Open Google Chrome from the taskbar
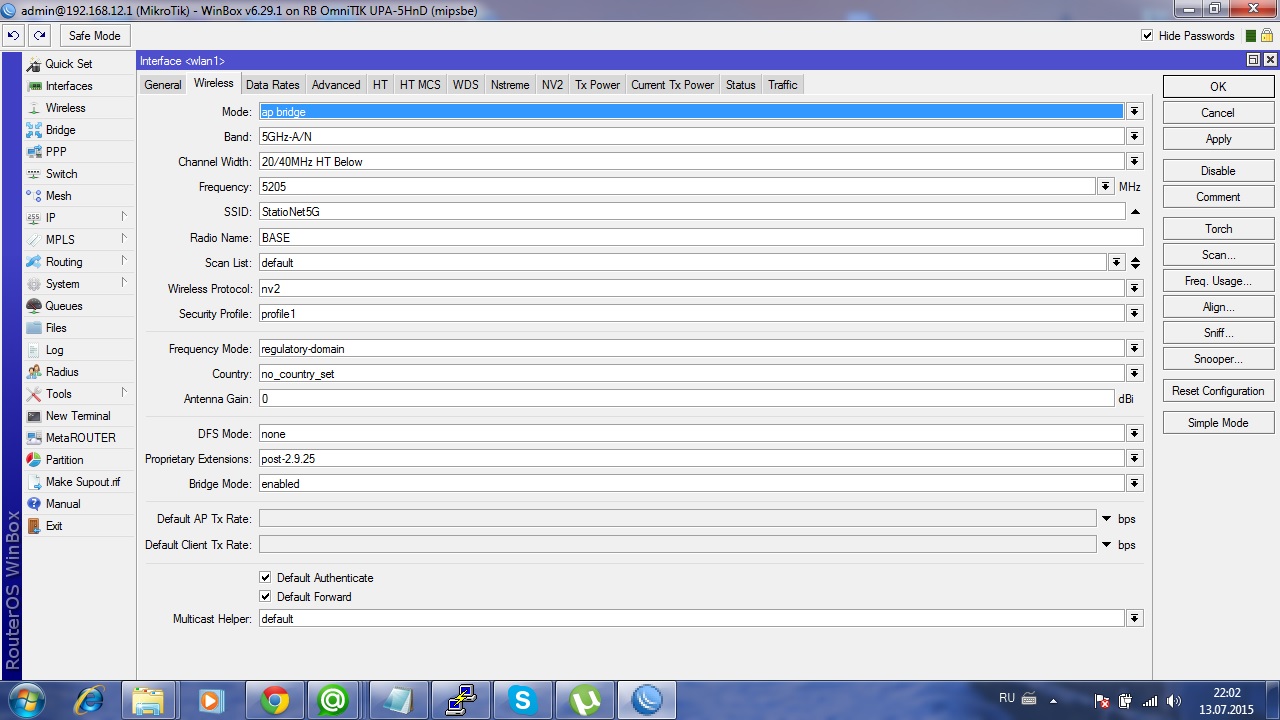The height and width of the screenshot is (720, 1280). click(x=275, y=701)
